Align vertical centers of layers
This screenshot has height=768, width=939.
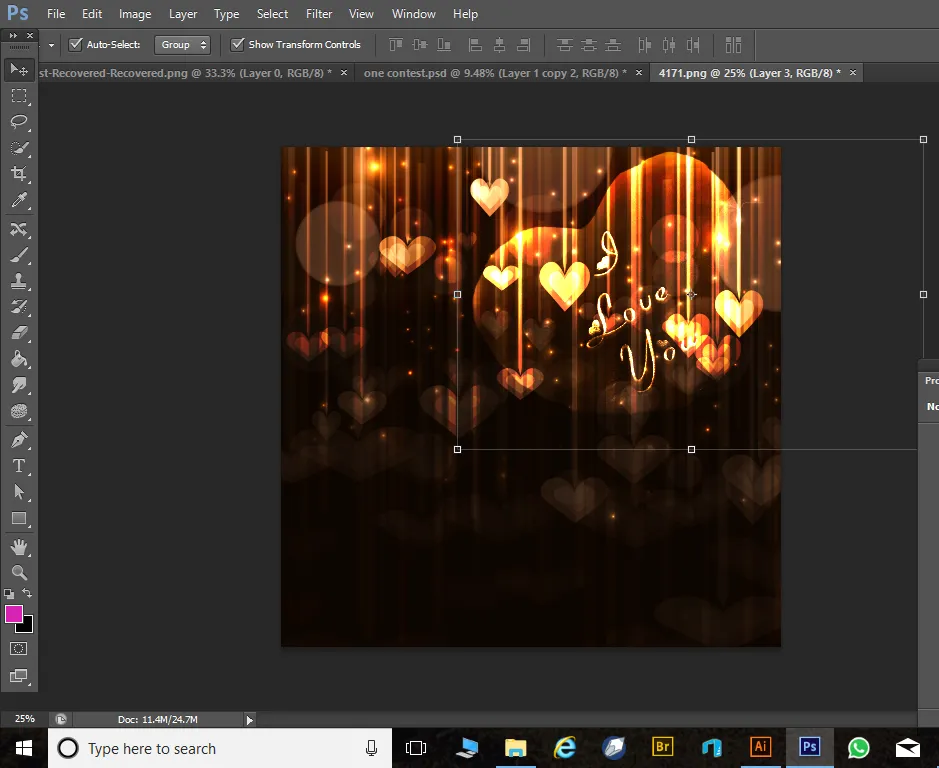point(420,45)
